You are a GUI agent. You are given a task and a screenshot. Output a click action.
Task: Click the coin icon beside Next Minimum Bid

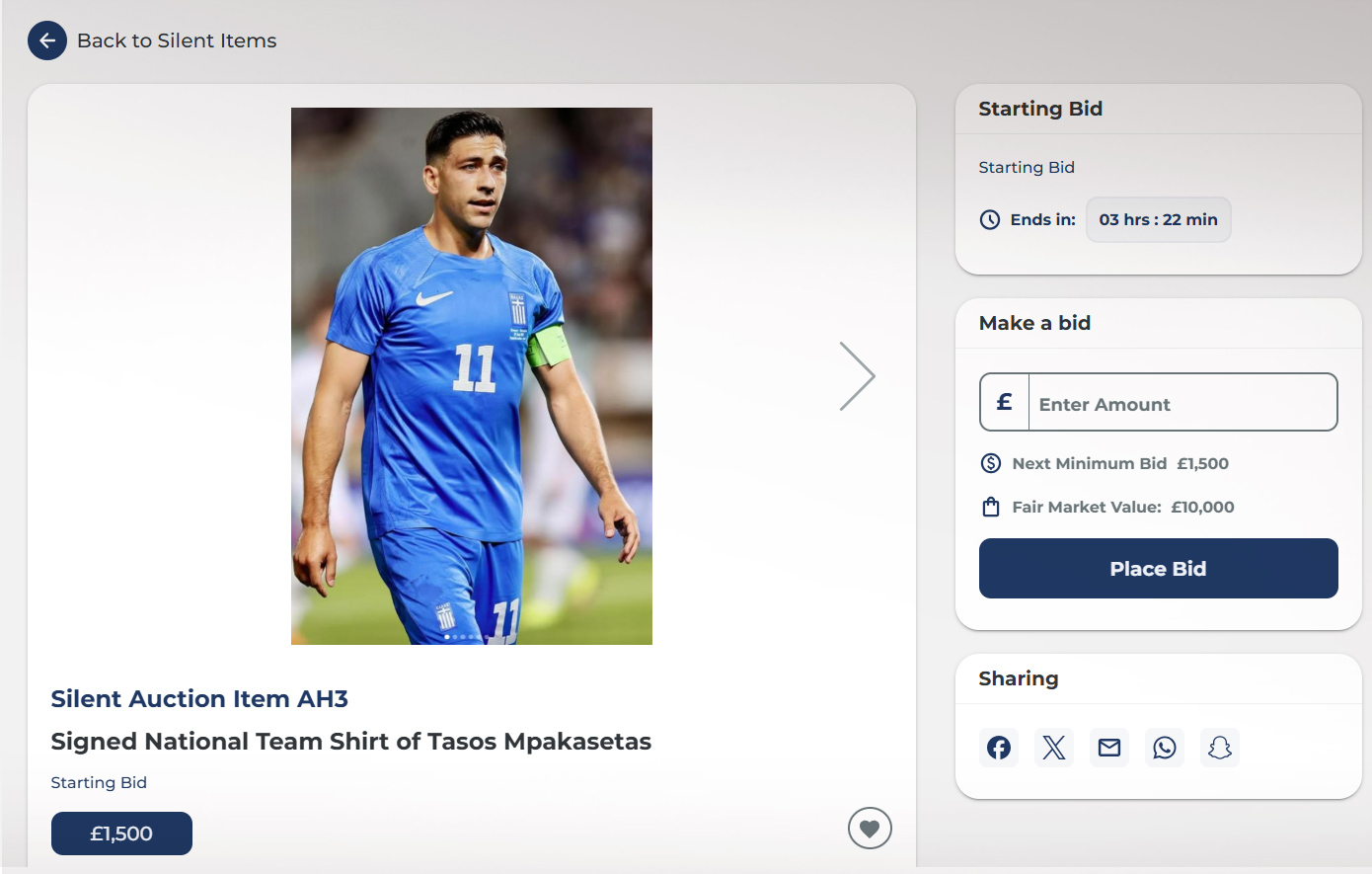[991, 463]
